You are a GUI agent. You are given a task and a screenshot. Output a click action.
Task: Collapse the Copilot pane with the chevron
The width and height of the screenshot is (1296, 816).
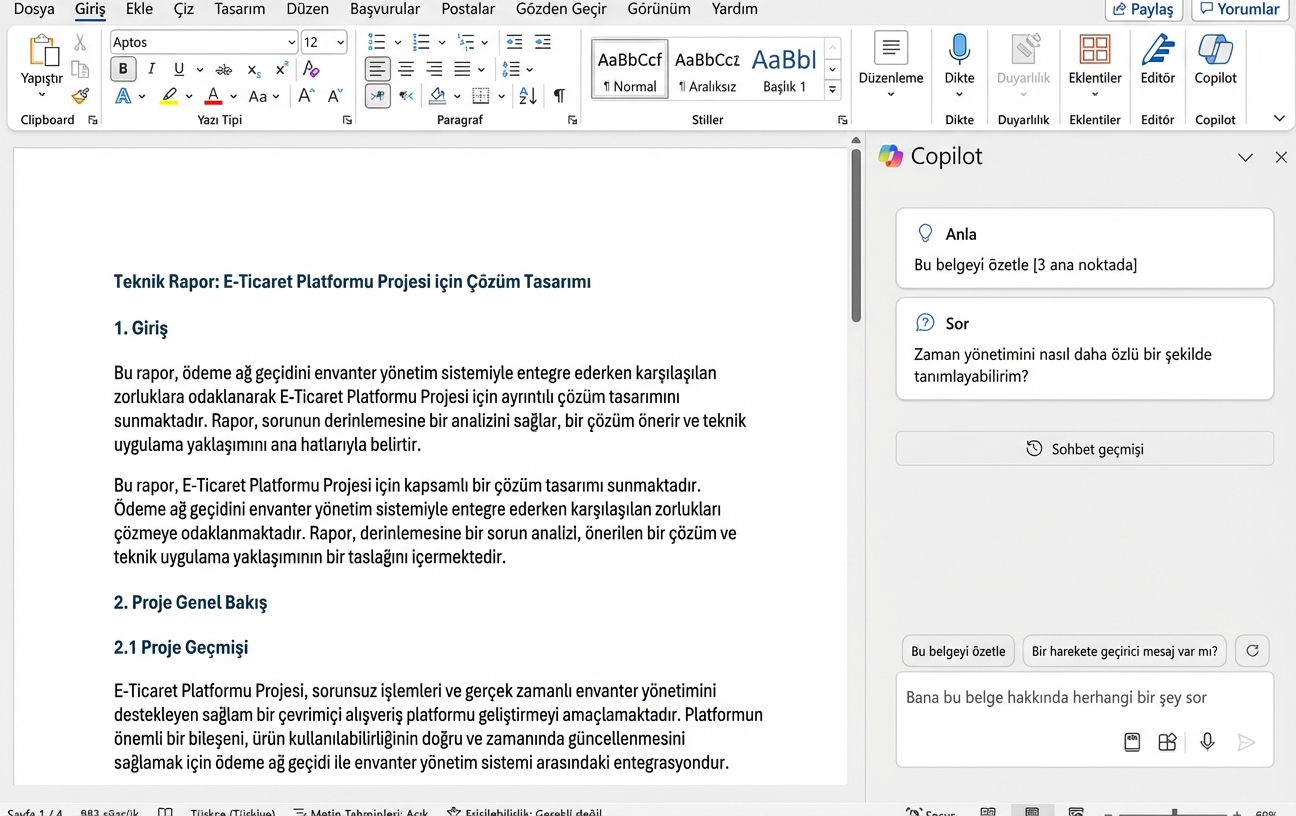pyautogui.click(x=1245, y=157)
